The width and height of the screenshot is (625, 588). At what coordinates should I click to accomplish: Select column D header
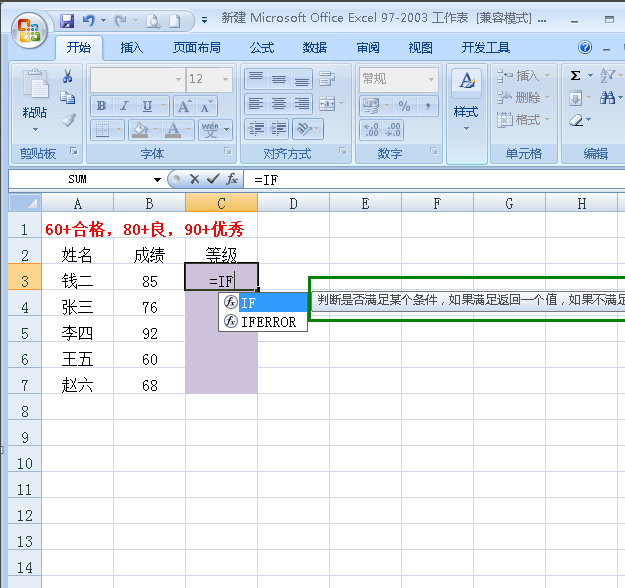click(x=293, y=203)
